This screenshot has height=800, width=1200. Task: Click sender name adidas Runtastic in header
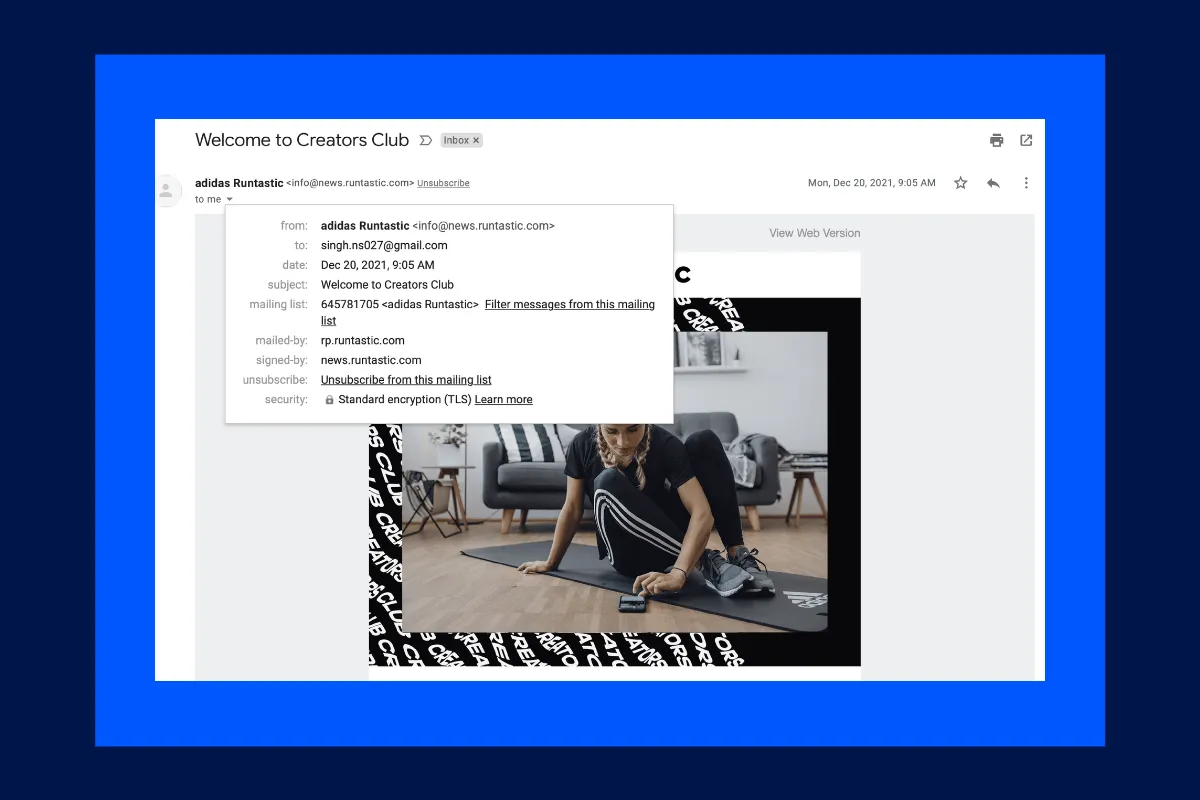coord(239,183)
